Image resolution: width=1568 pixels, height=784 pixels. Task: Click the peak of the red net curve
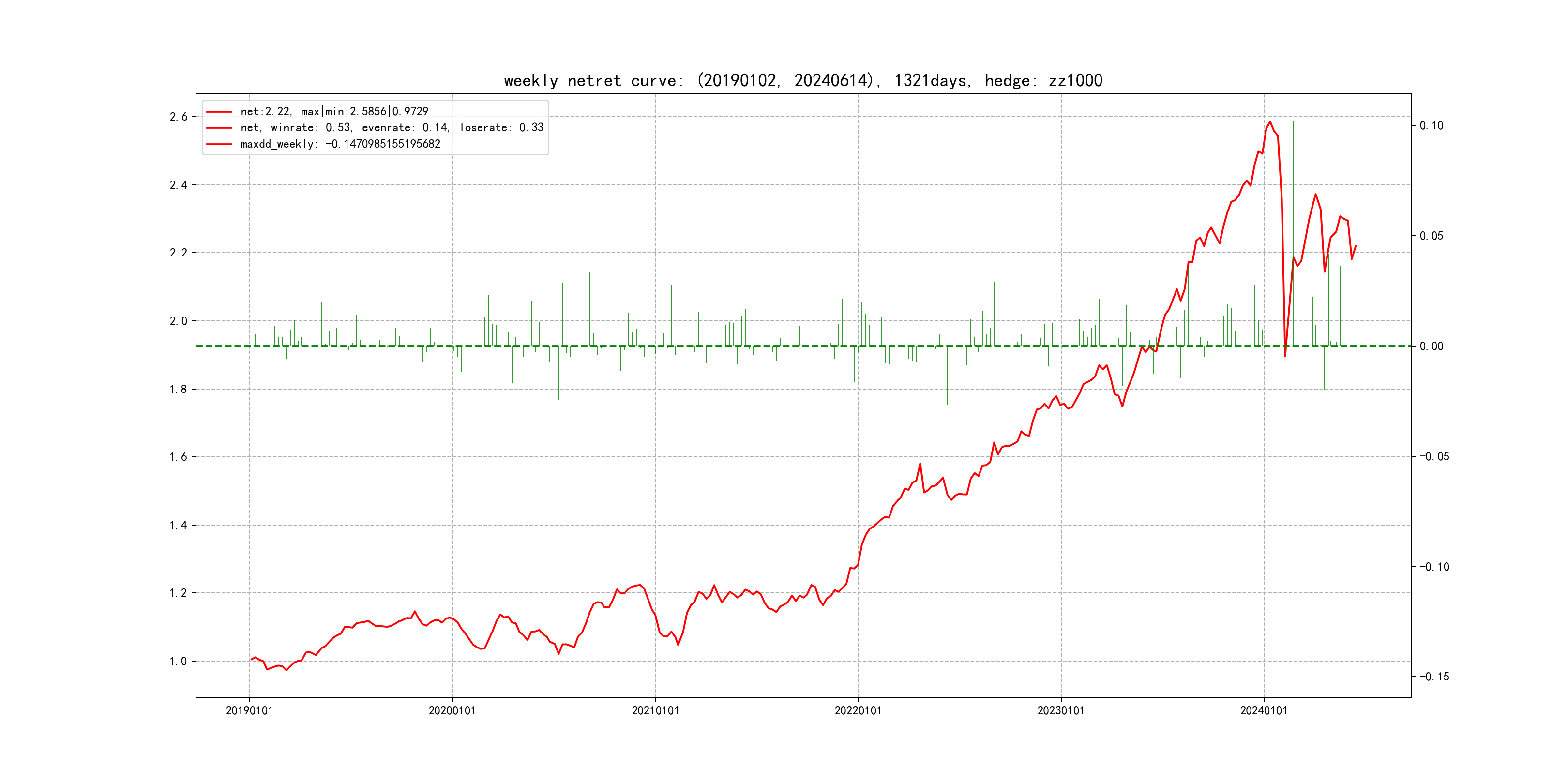click(x=1270, y=122)
